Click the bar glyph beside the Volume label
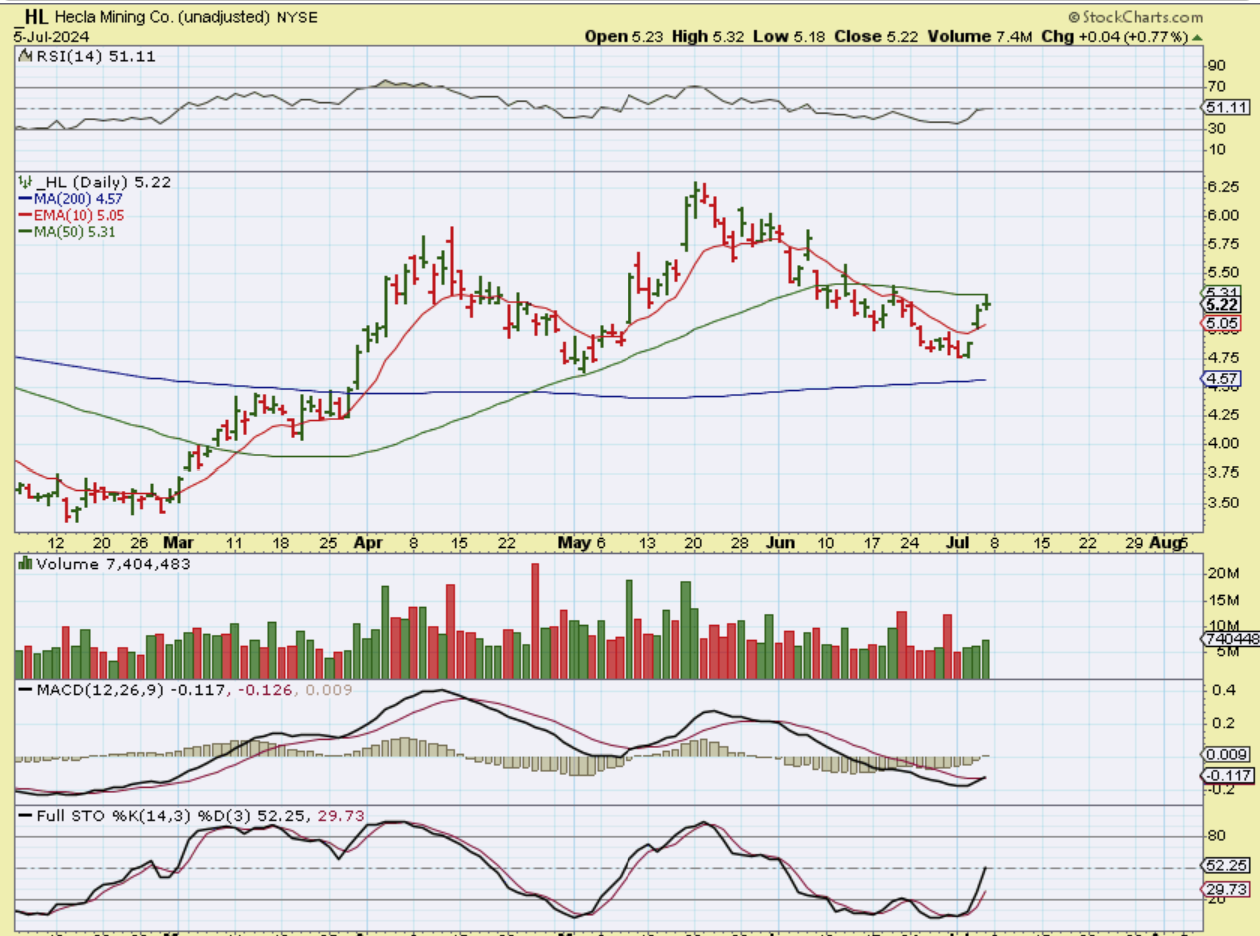This screenshot has width=1260, height=936. point(25,564)
